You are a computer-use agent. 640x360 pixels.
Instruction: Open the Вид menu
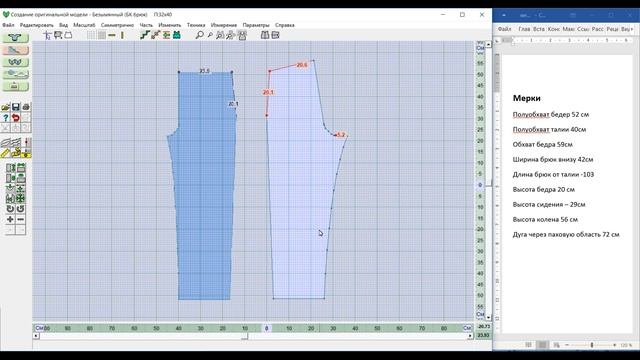coord(63,25)
